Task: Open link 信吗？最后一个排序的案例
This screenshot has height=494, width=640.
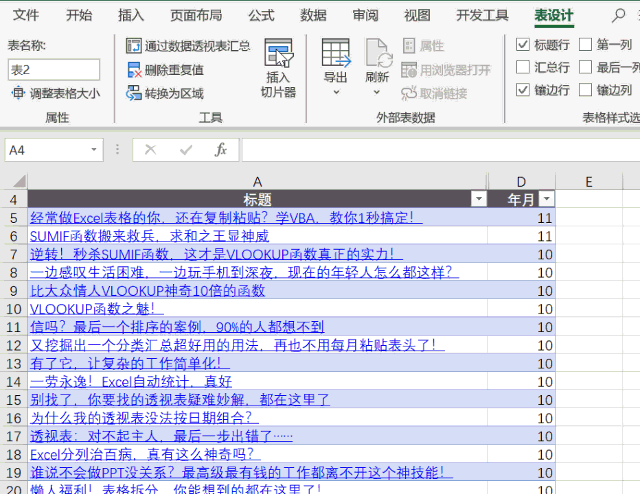Action: (x=177, y=327)
